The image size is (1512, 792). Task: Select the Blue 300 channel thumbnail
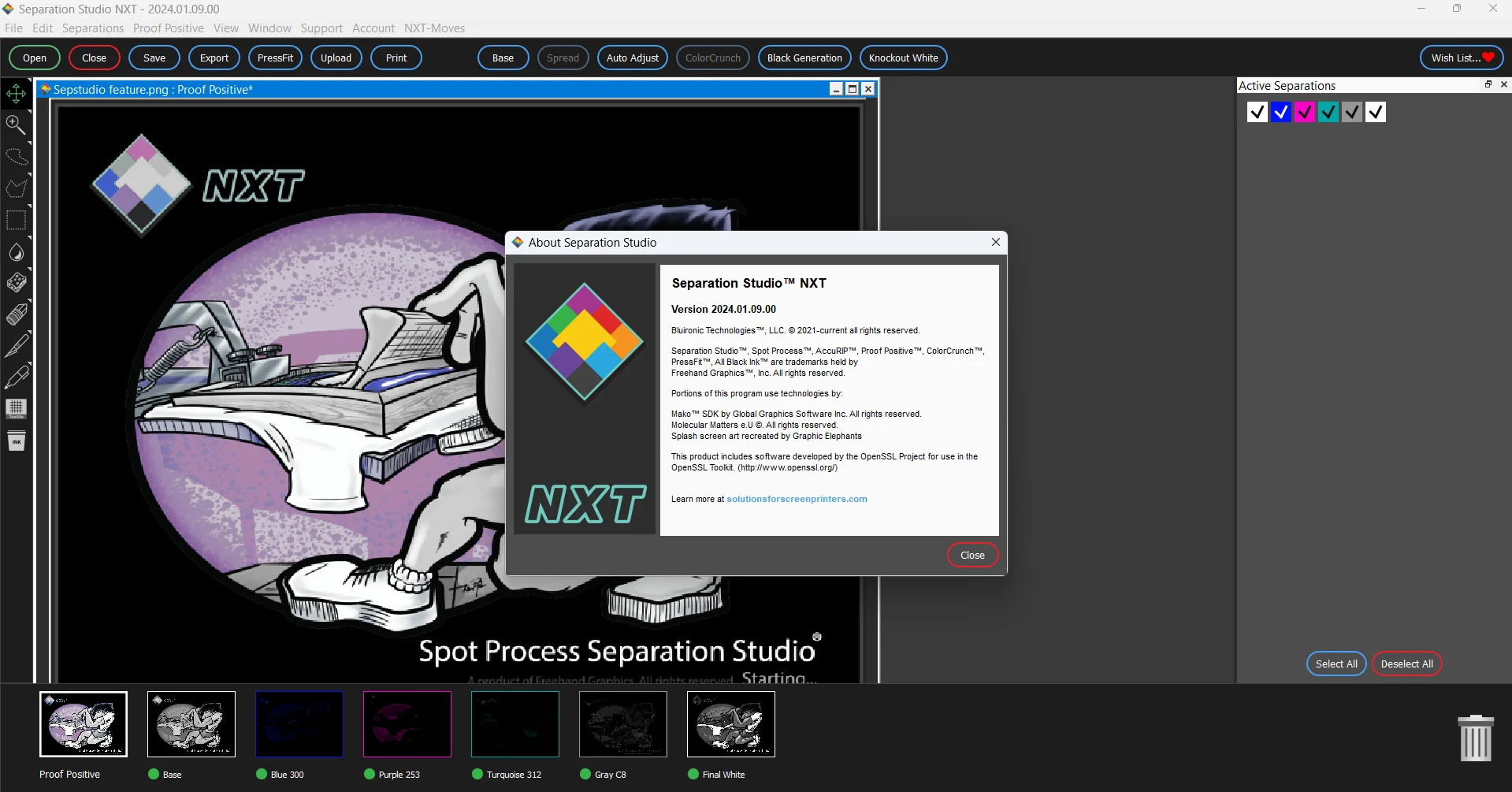[x=299, y=724]
